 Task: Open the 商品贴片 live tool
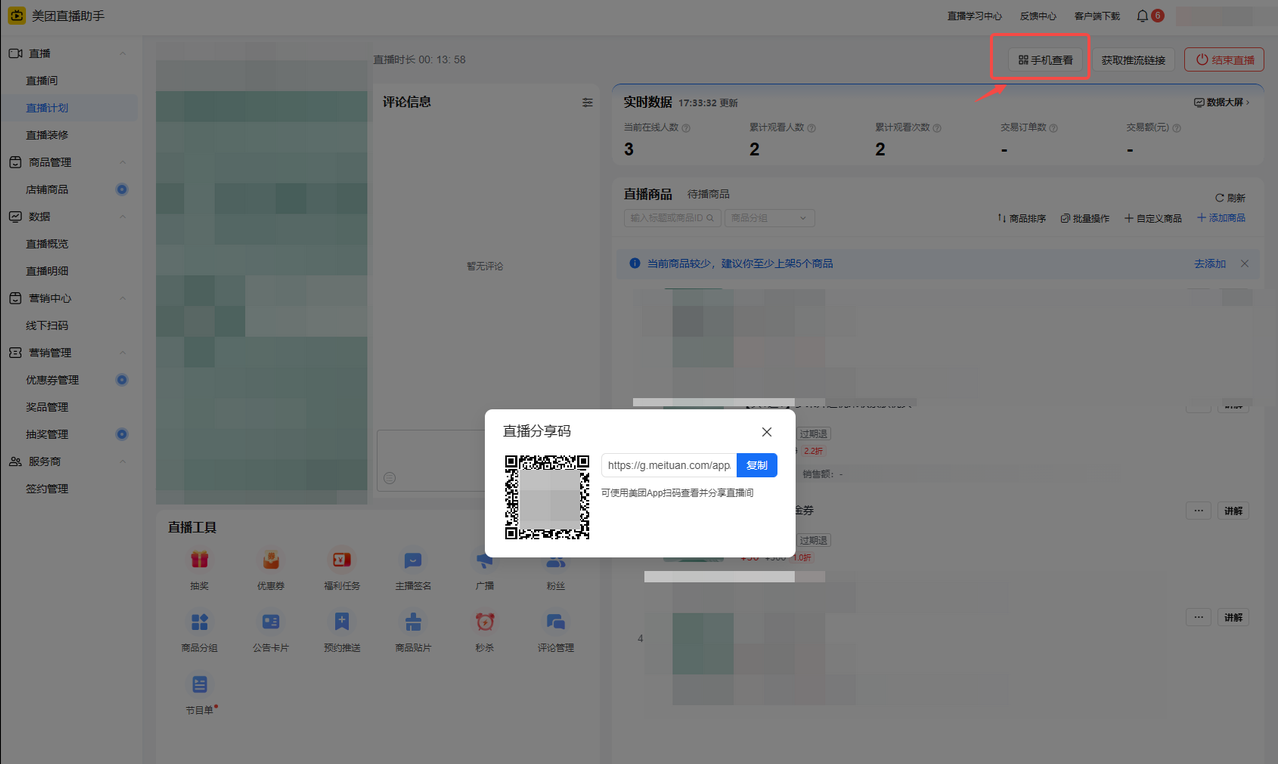(413, 622)
